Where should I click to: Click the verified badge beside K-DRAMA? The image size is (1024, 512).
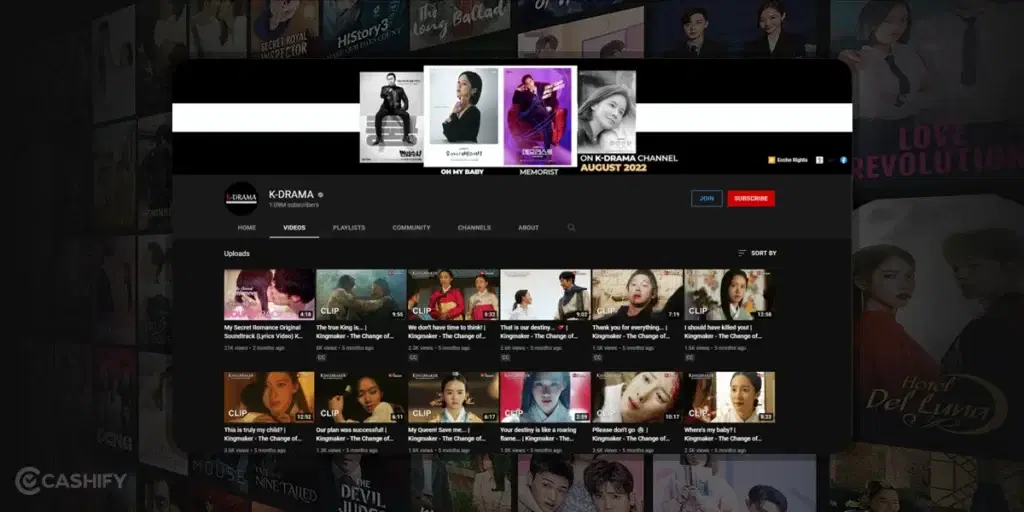point(321,195)
